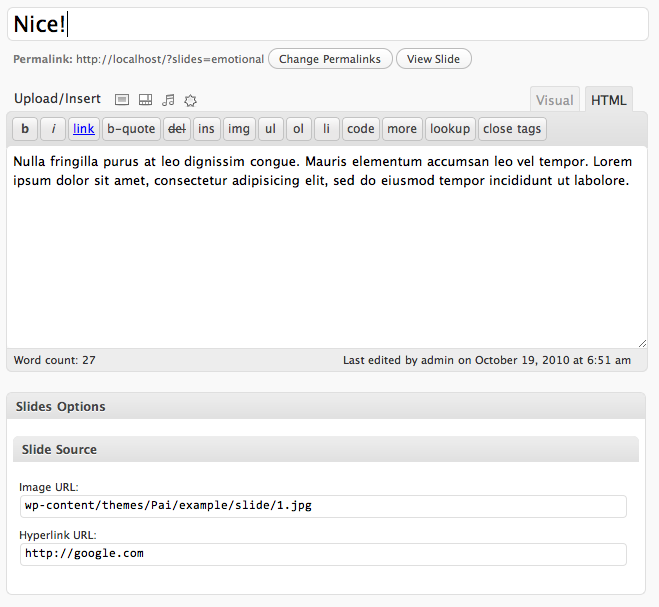
Task: Focus the Hyperlink URL text field
Action: pos(323,553)
